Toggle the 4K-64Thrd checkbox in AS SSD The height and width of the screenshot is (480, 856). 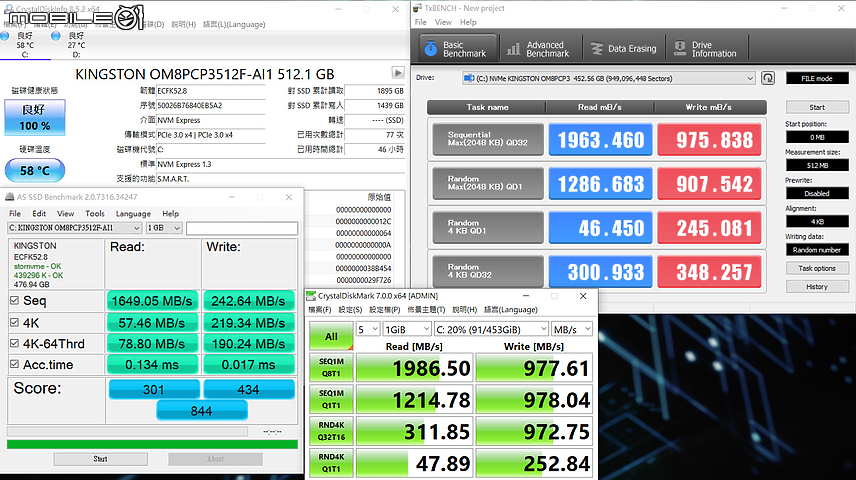pyautogui.click(x=15, y=343)
